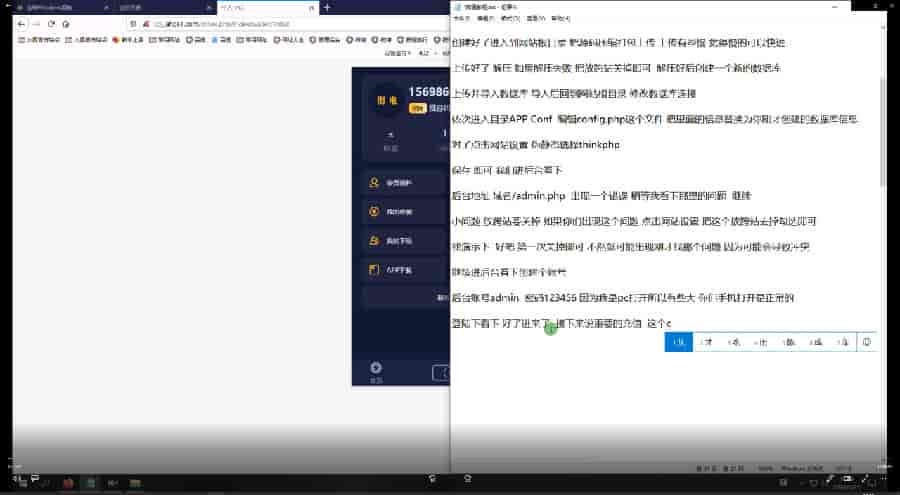Close the active browser tab
Viewport: 900px width, 495px height.
[311, 8]
